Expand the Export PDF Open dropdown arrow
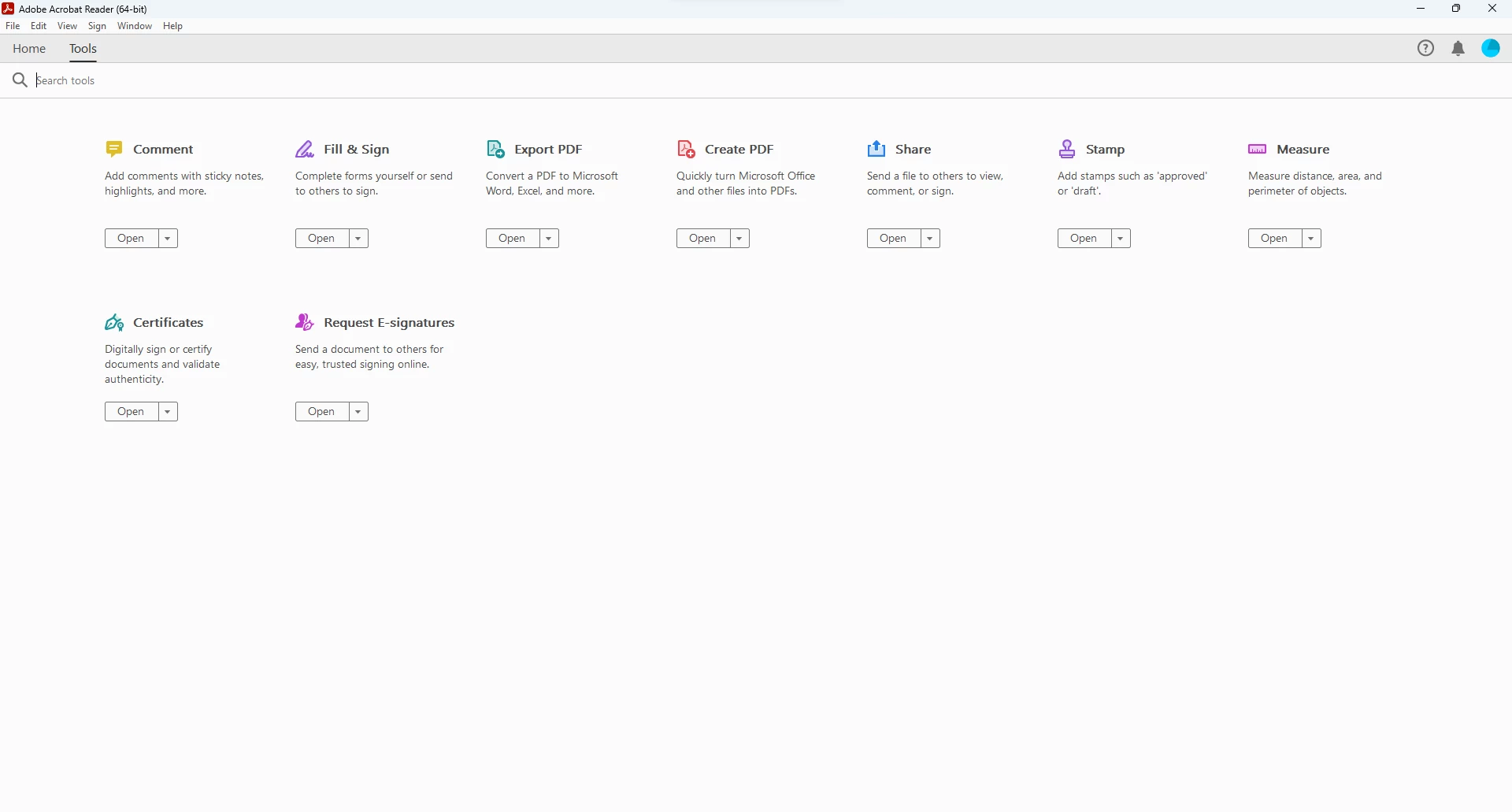1512x812 pixels. (x=550, y=239)
